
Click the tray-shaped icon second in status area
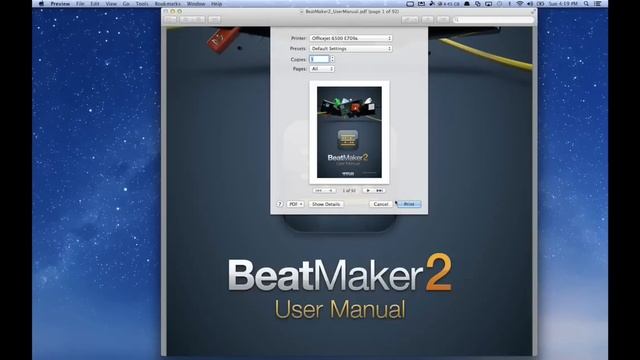click(421, 4)
